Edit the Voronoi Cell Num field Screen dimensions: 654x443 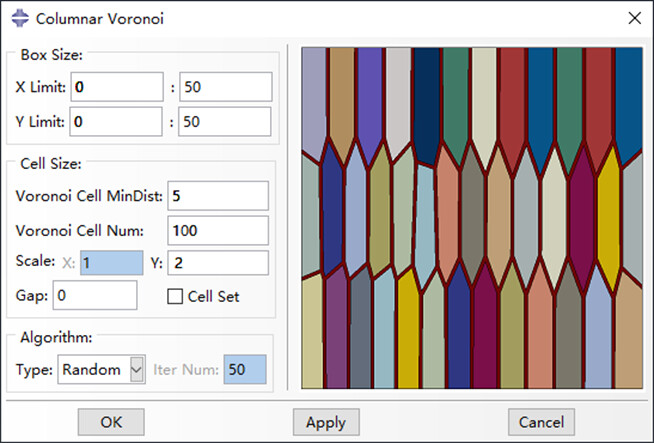point(219,230)
